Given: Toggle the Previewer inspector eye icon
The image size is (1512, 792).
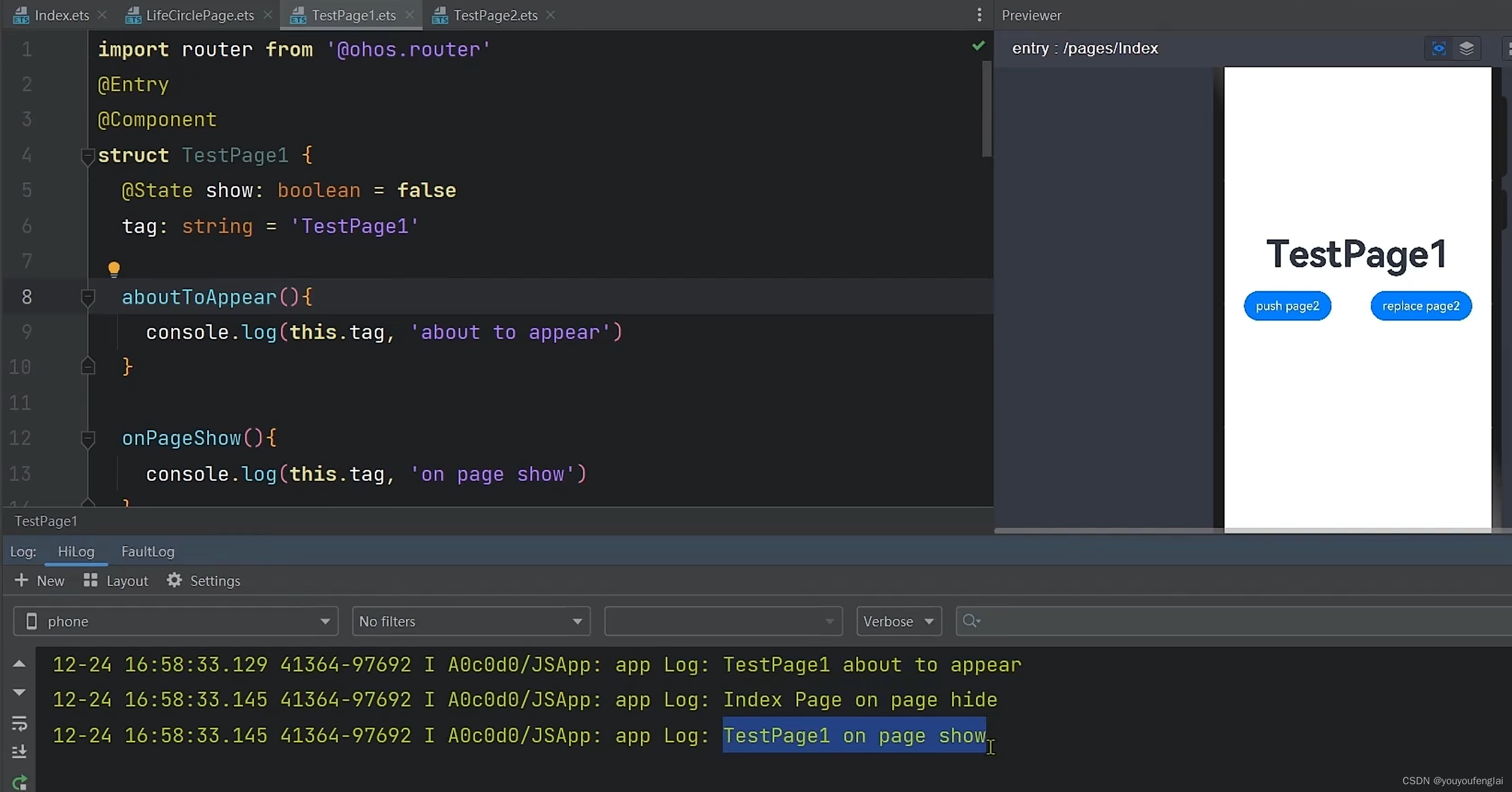Looking at the screenshot, I should click(x=1439, y=48).
